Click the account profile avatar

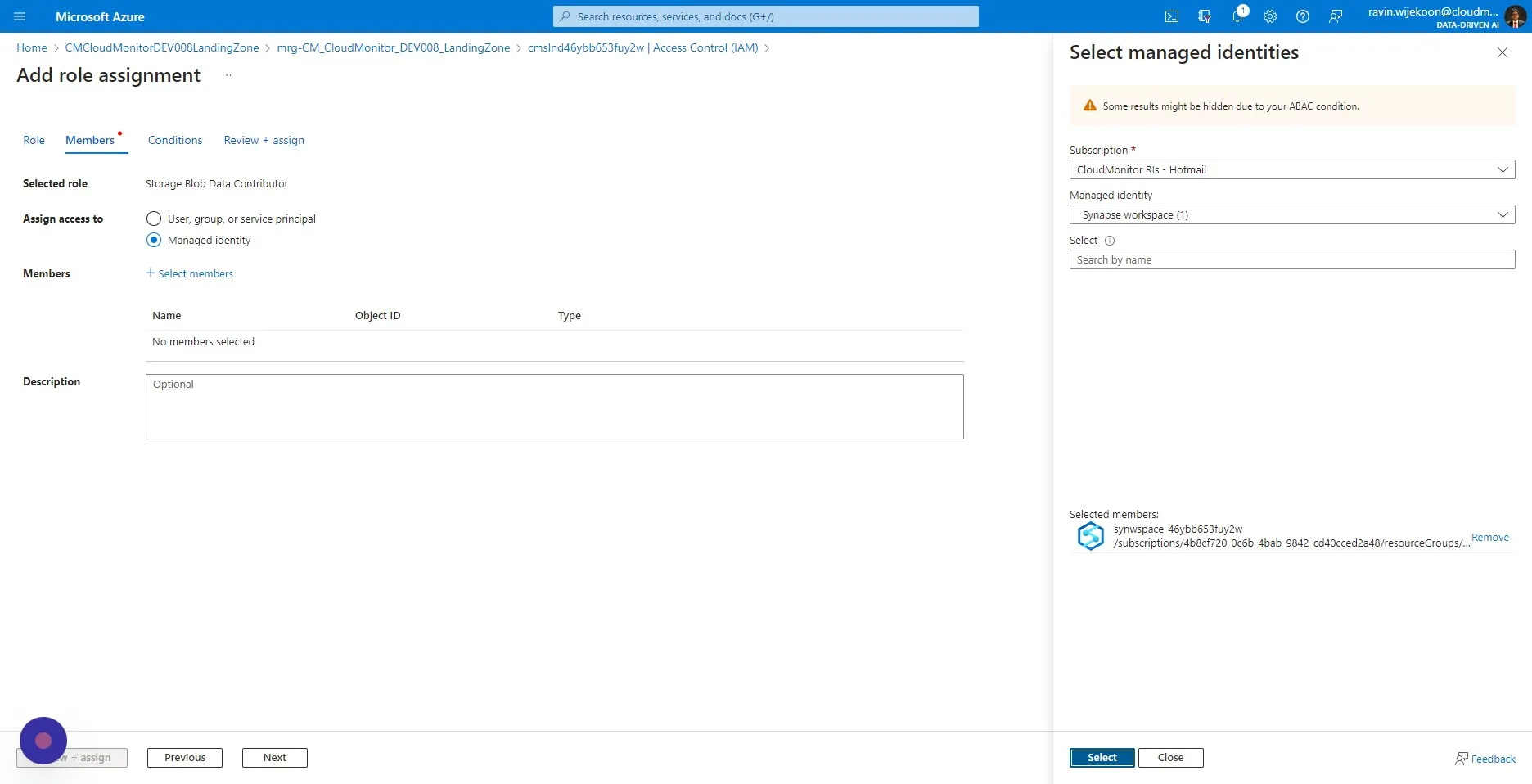click(x=1515, y=16)
